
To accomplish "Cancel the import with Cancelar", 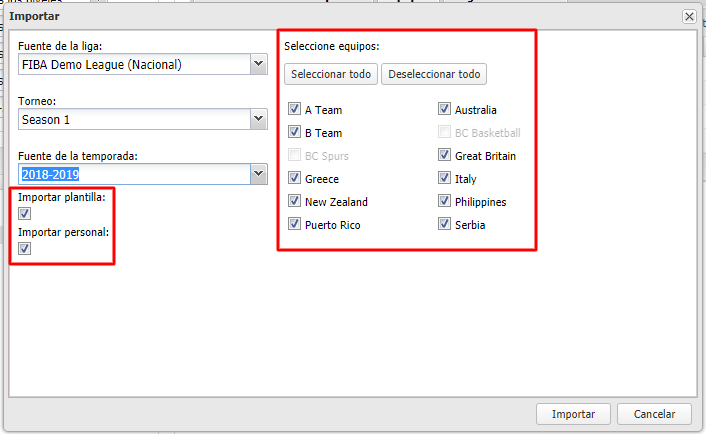I will click(x=654, y=414).
